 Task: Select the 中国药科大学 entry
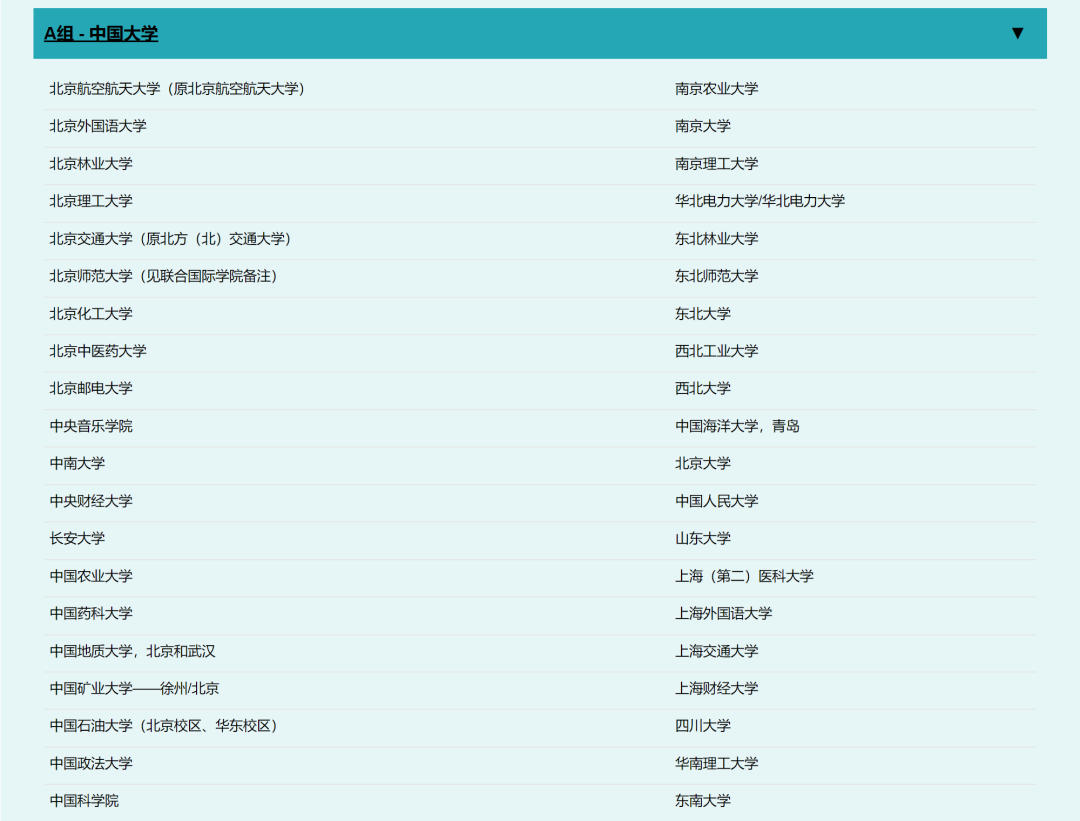click(x=91, y=614)
